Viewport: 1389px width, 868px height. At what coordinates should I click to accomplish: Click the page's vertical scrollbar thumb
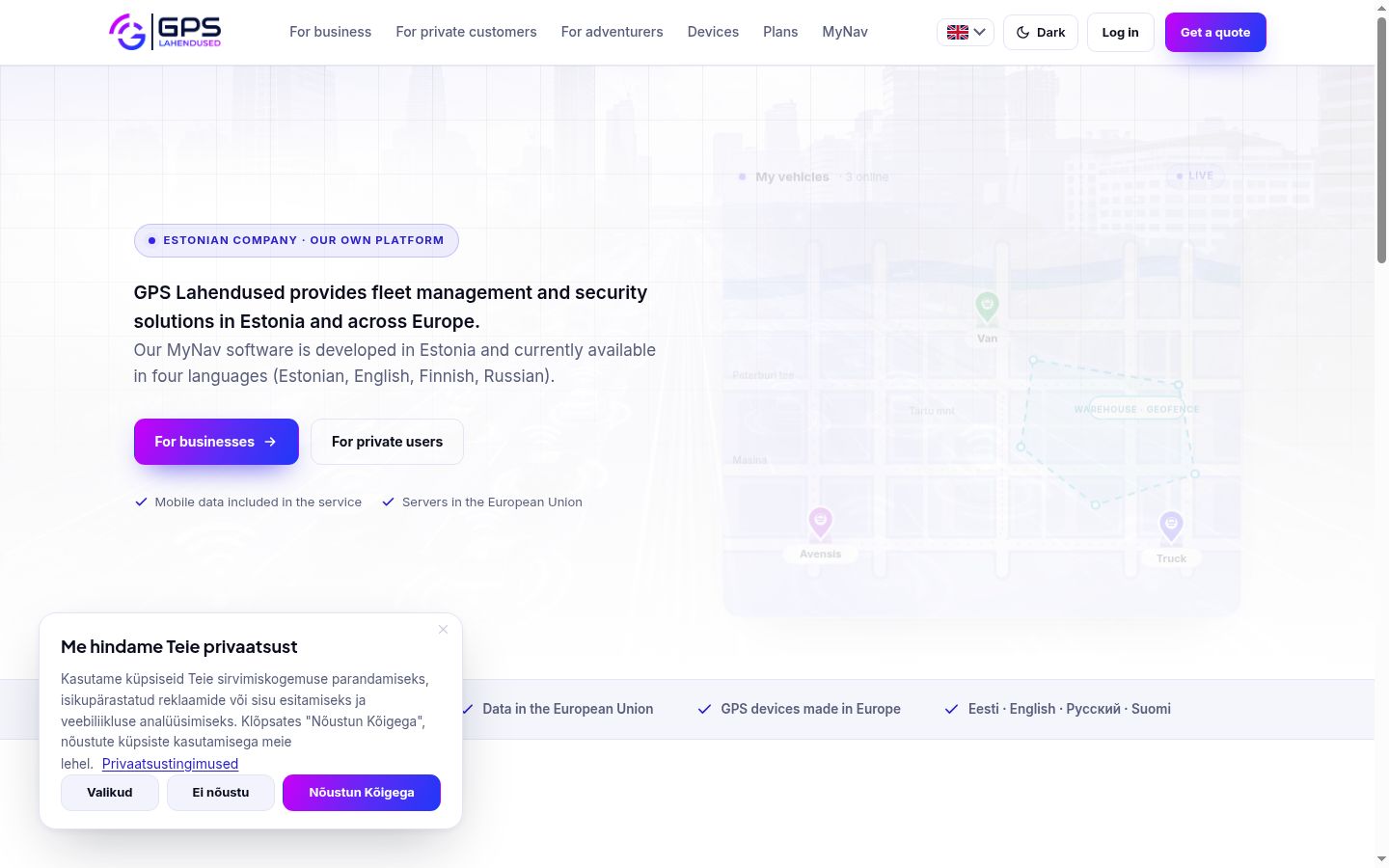point(1381,140)
